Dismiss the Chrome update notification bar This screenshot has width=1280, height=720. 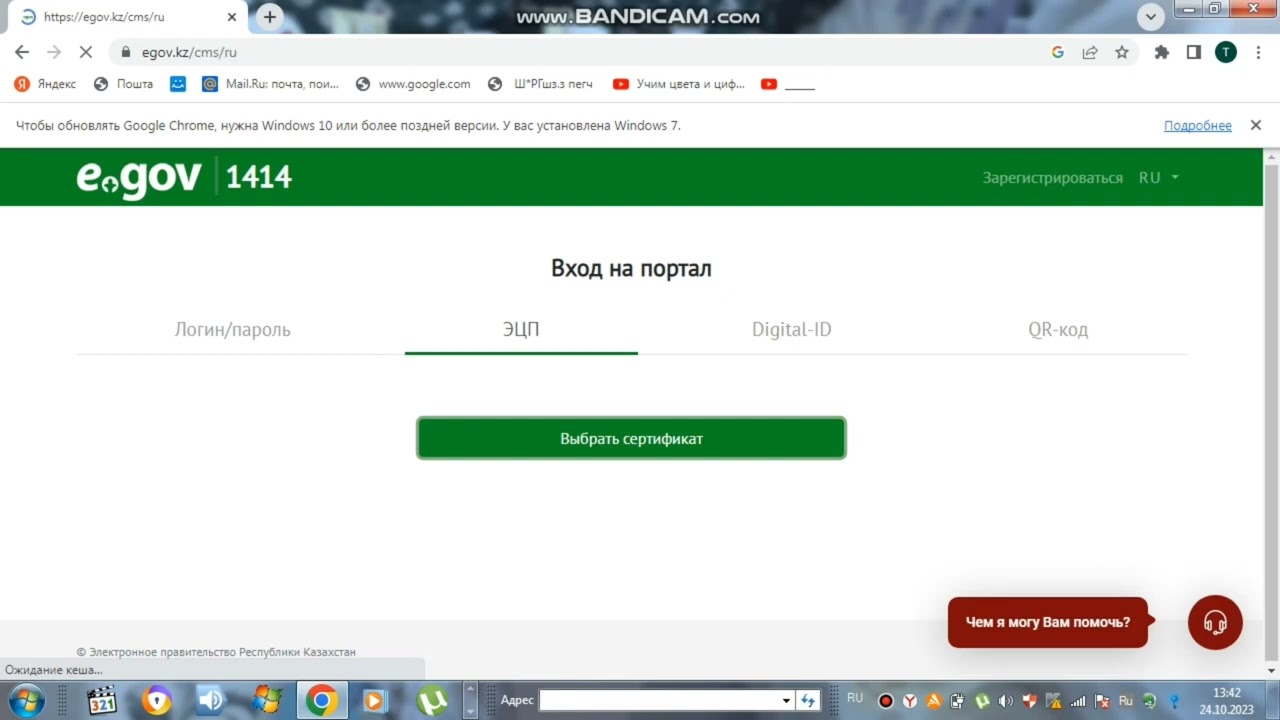coord(1255,125)
